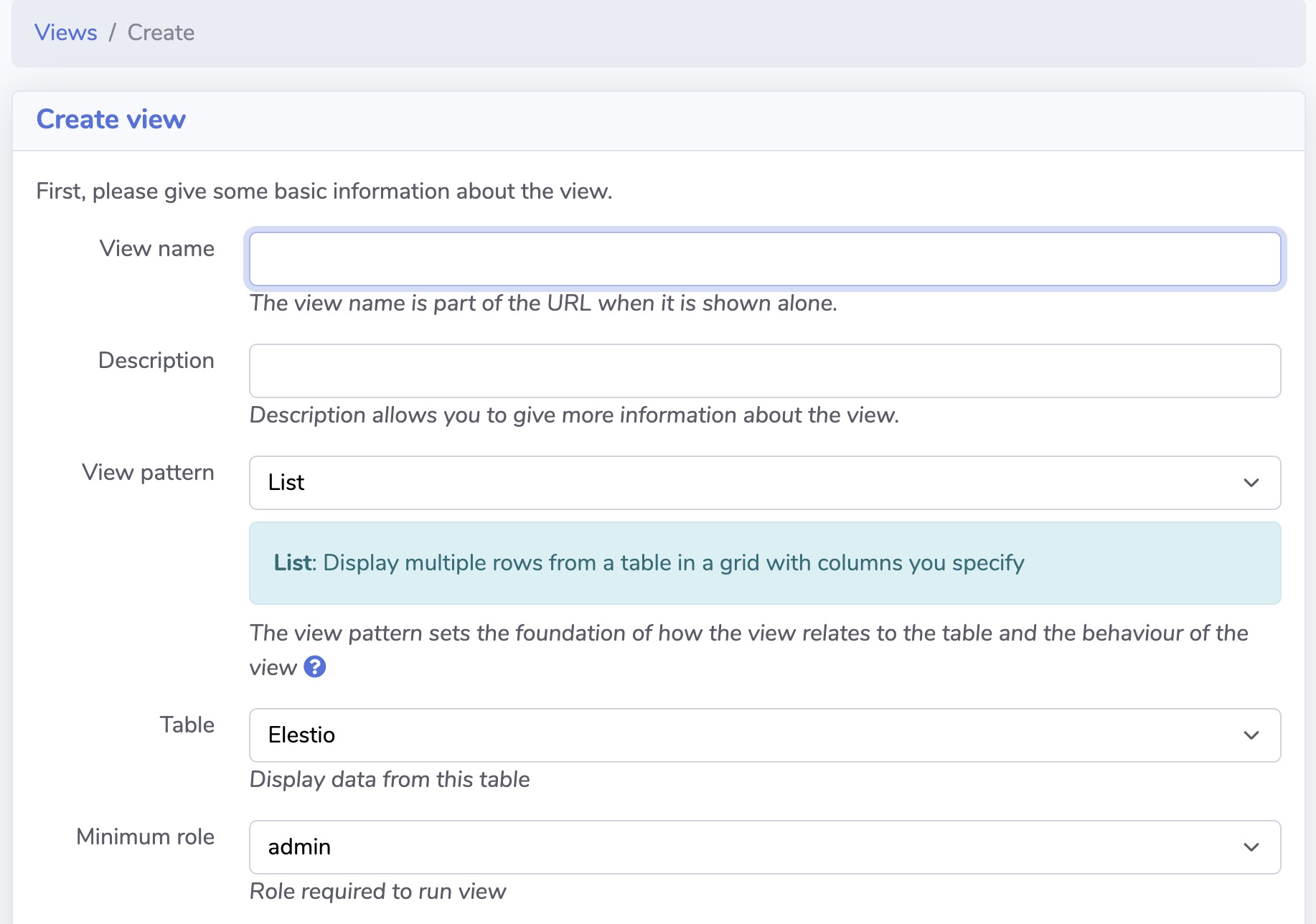Click the View name field label
The image size is (1316, 924).
(156, 248)
